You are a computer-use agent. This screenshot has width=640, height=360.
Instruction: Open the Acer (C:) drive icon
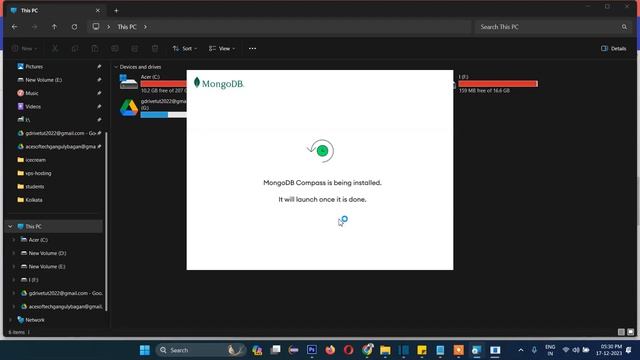pyautogui.click(x=129, y=82)
